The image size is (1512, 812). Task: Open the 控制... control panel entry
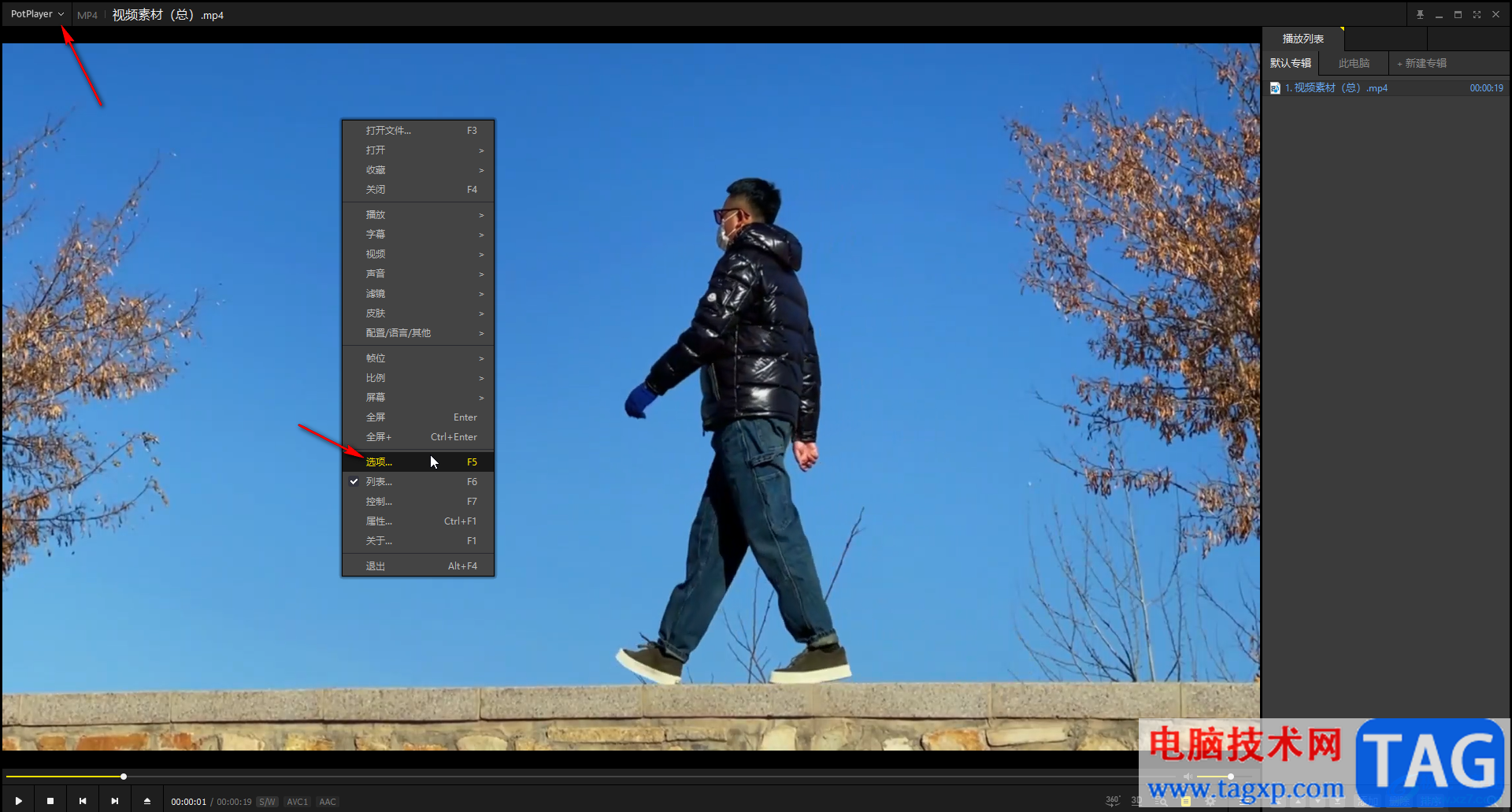[418, 502]
